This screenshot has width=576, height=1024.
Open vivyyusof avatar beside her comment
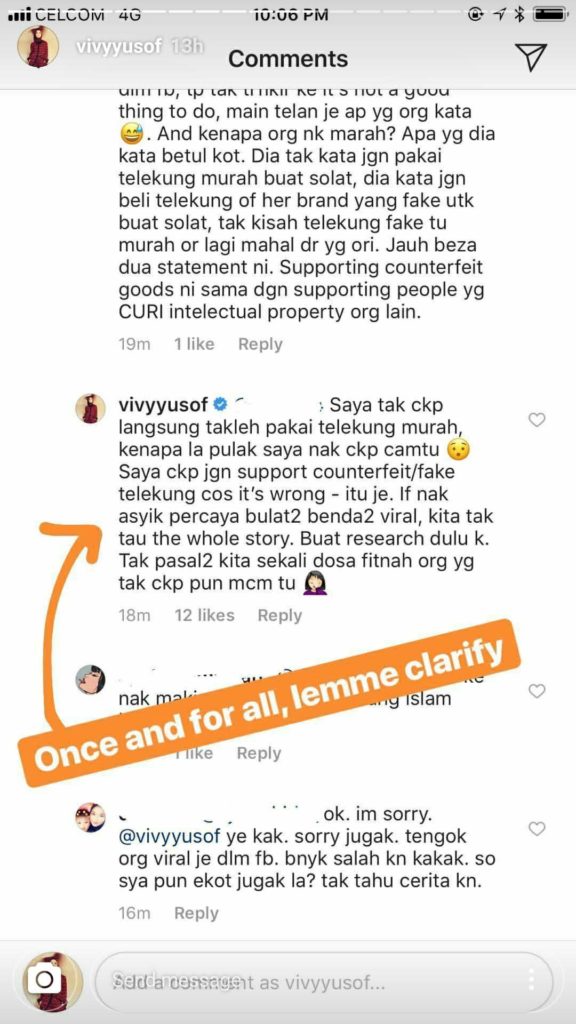tap(90, 409)
